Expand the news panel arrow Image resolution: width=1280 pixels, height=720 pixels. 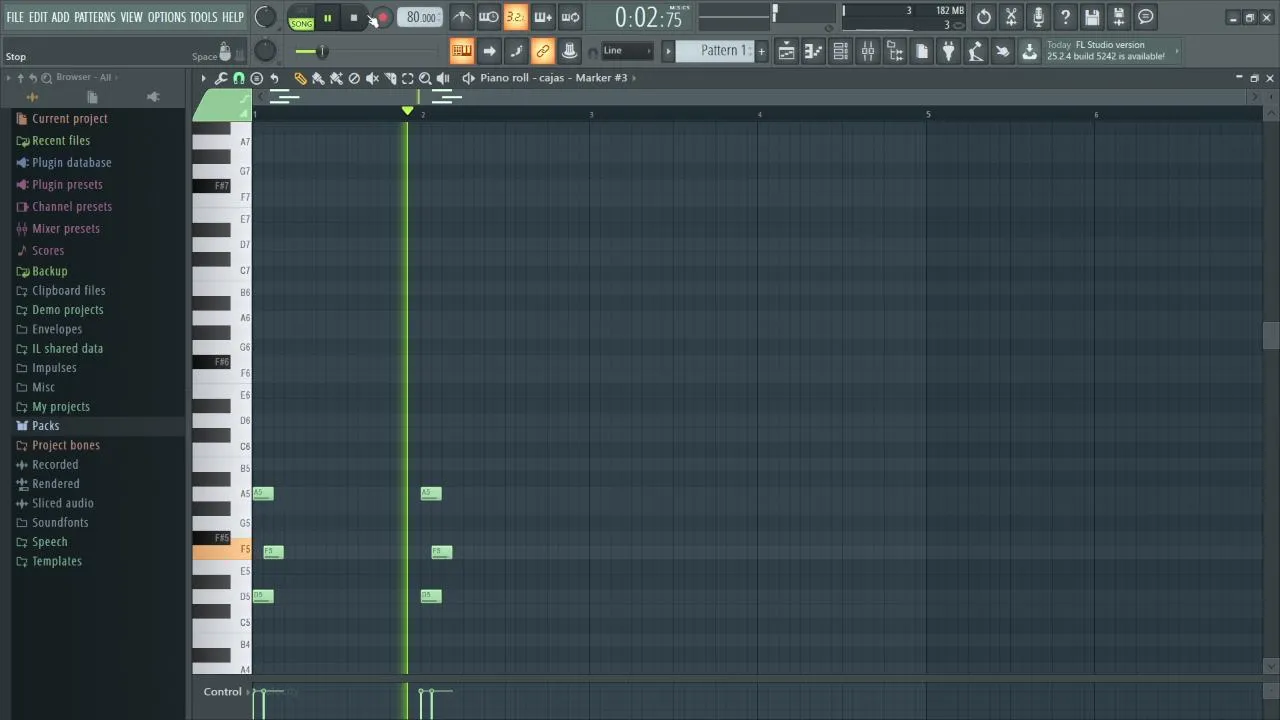click(1176, 51)
